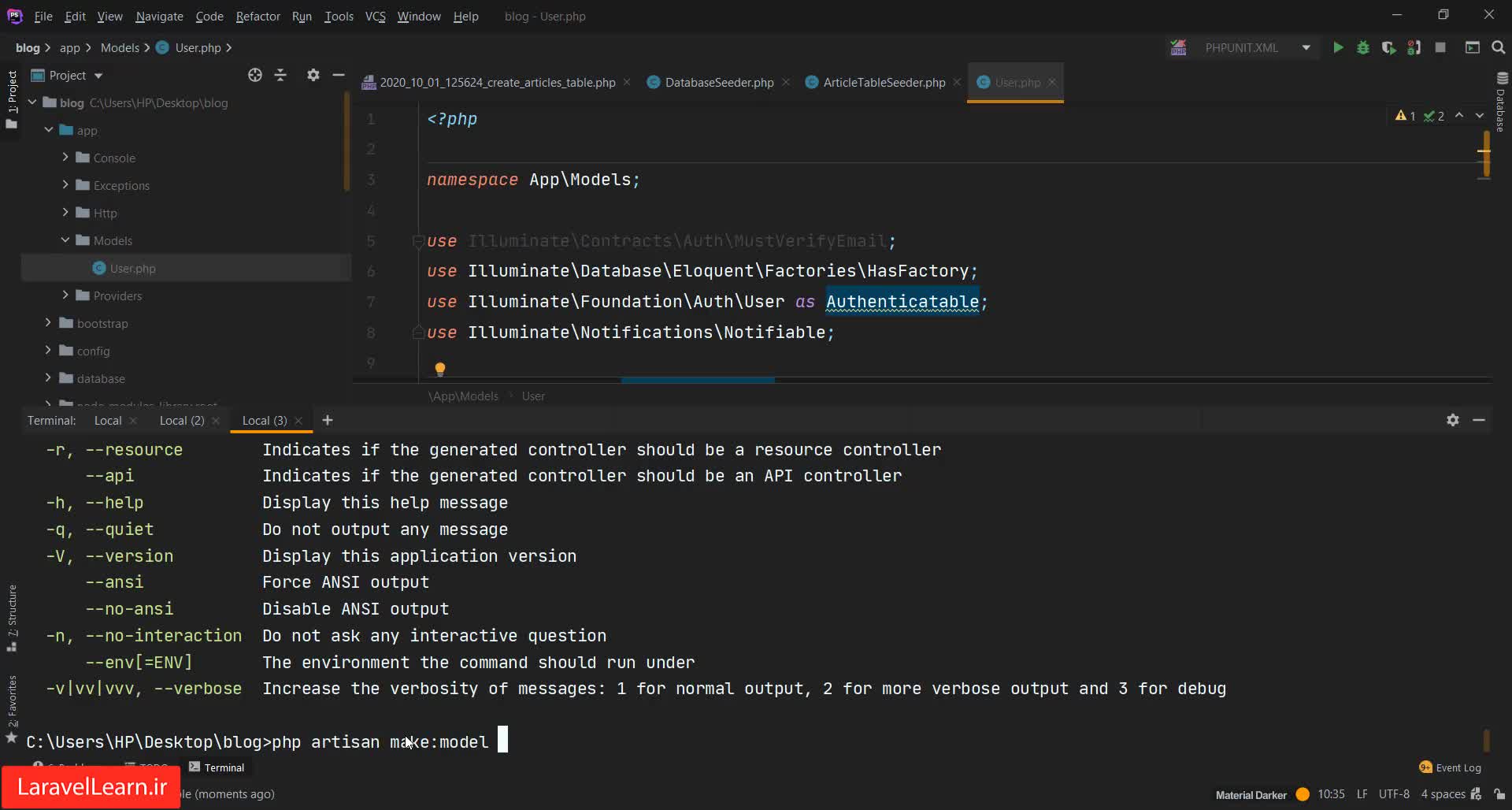Open the Refactor menu
Viewport: 1512px width, 810px height.
tap(258, 17)
